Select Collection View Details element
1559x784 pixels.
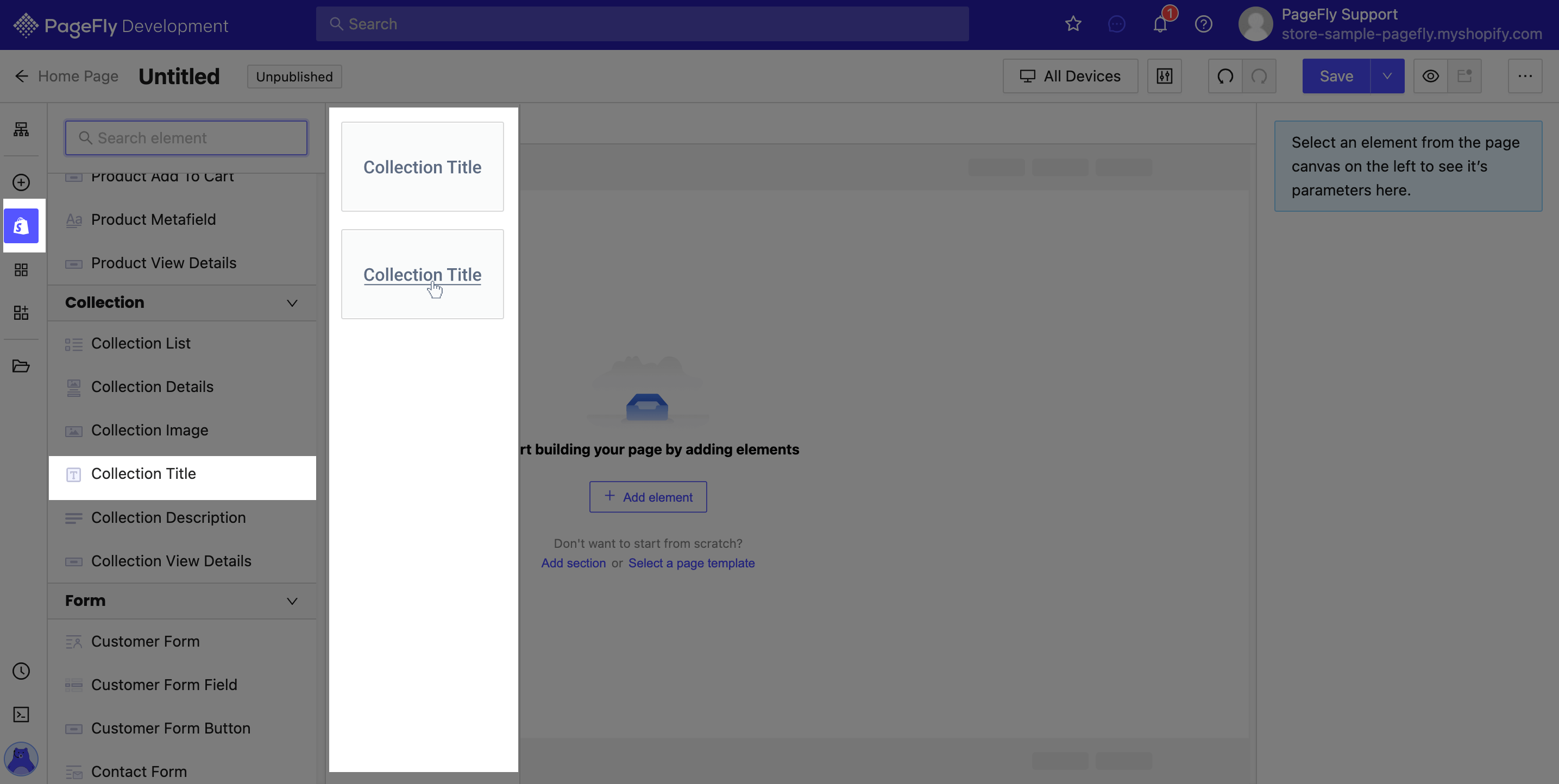coord(182,561)
